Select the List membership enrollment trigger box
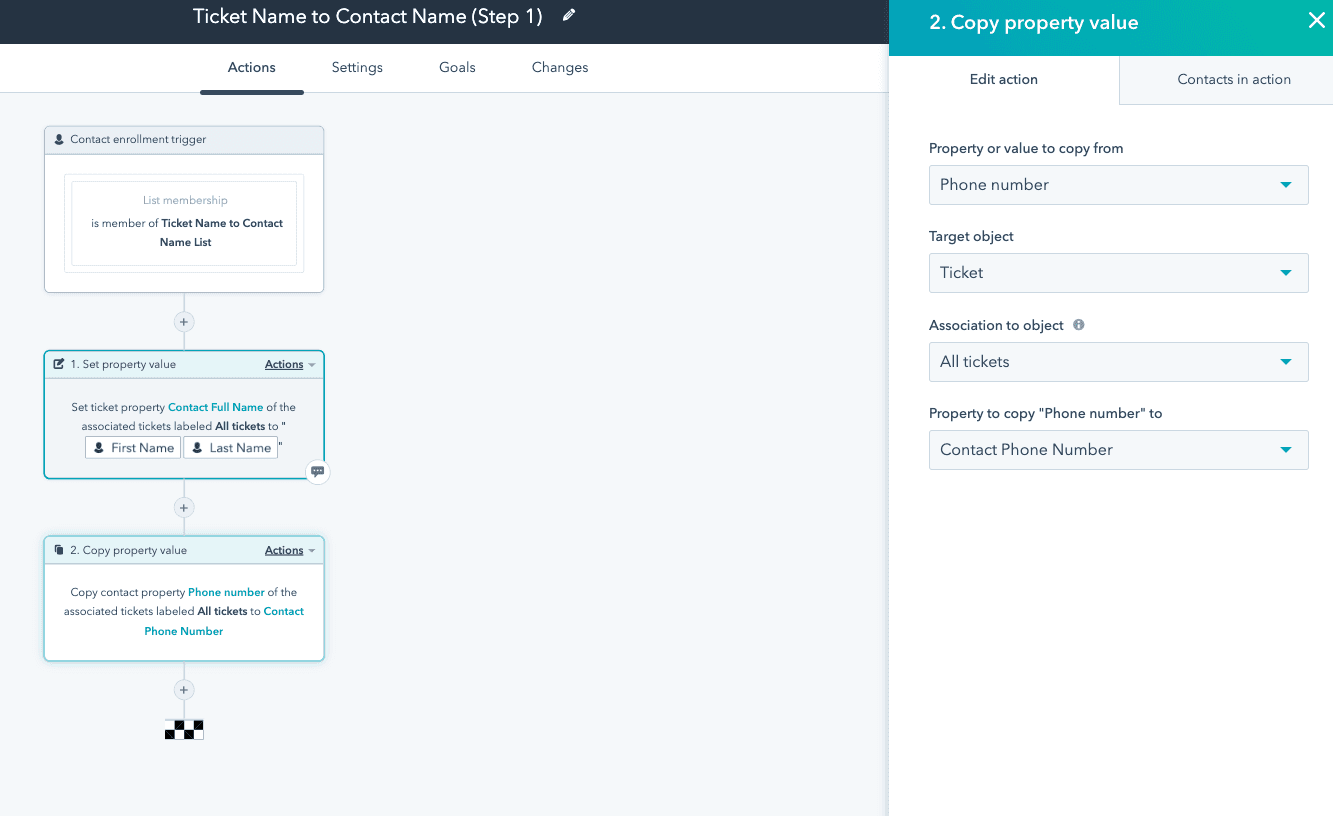Screen dimensions: 1333x816 point(184,223)
